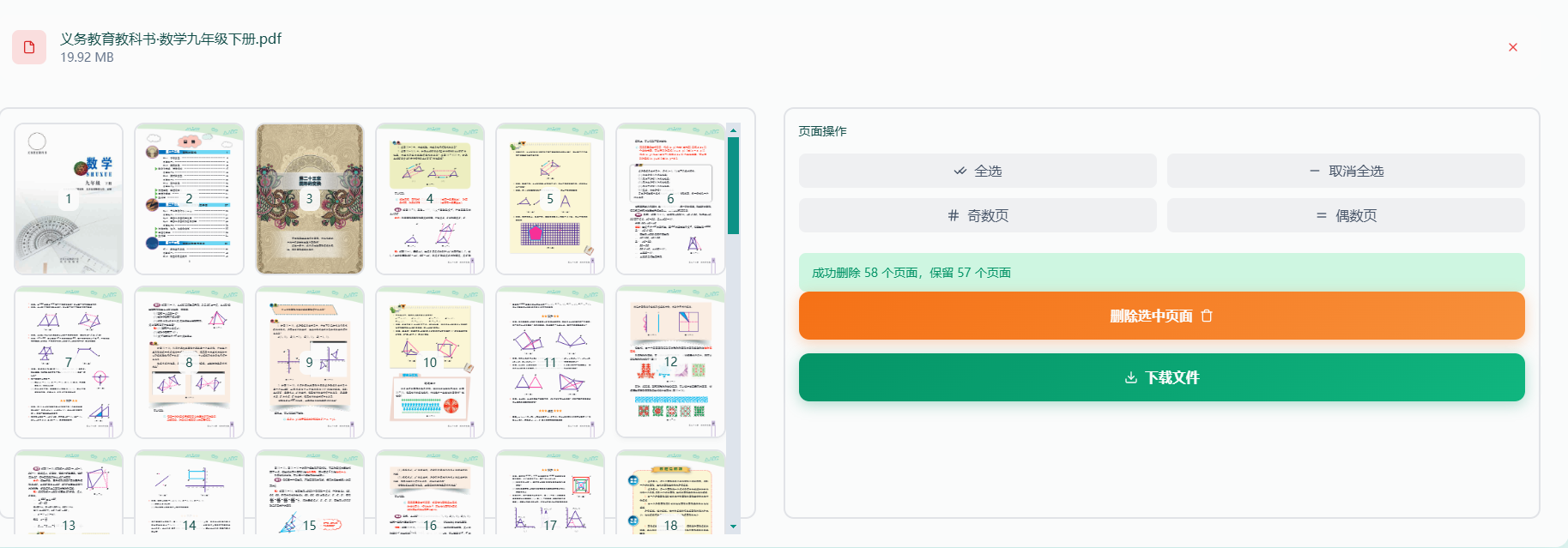
Task: Select page 14 thumbnail
Action: 189,492
